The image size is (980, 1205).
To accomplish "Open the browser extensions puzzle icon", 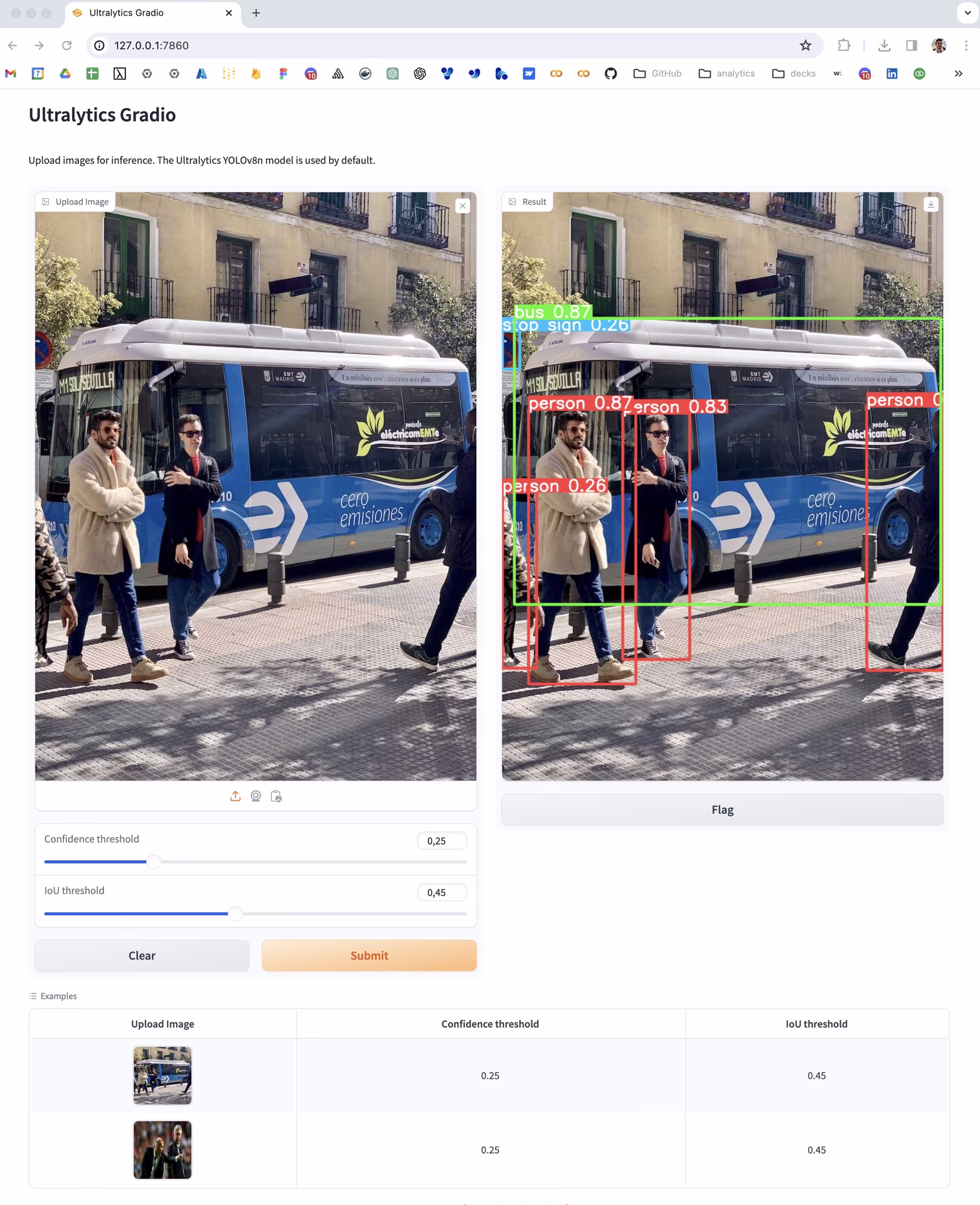I will [x=844, y=45].
